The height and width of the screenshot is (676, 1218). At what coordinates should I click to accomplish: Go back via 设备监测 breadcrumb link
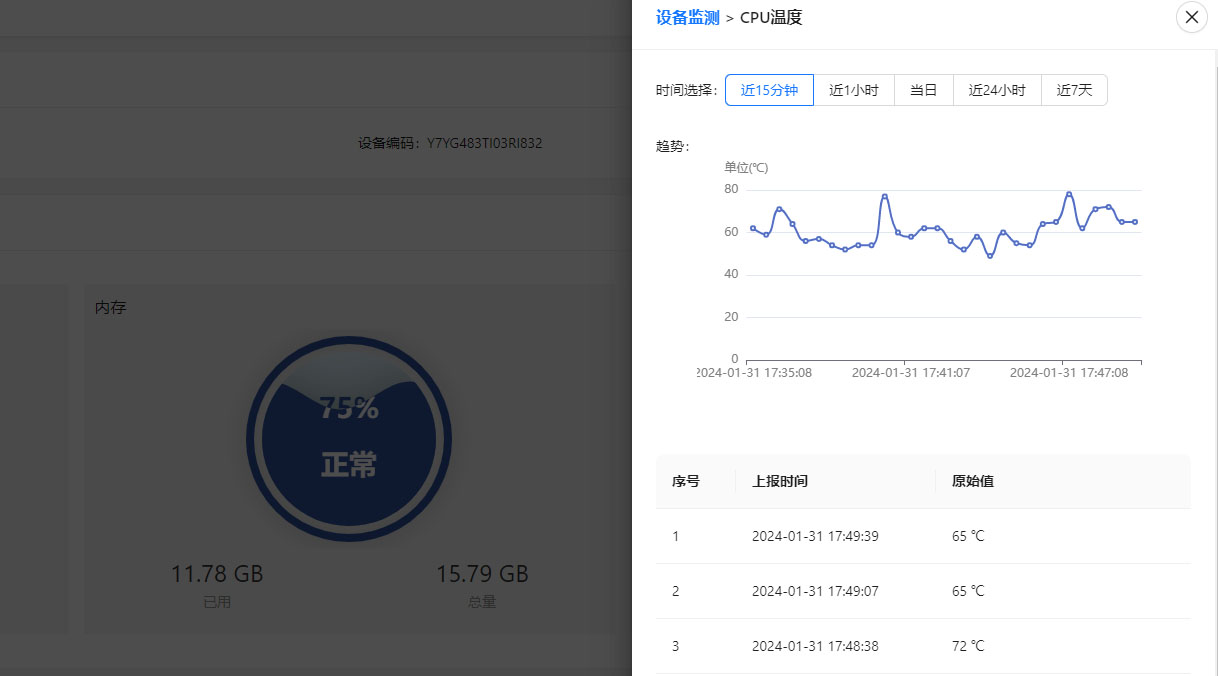687,17
